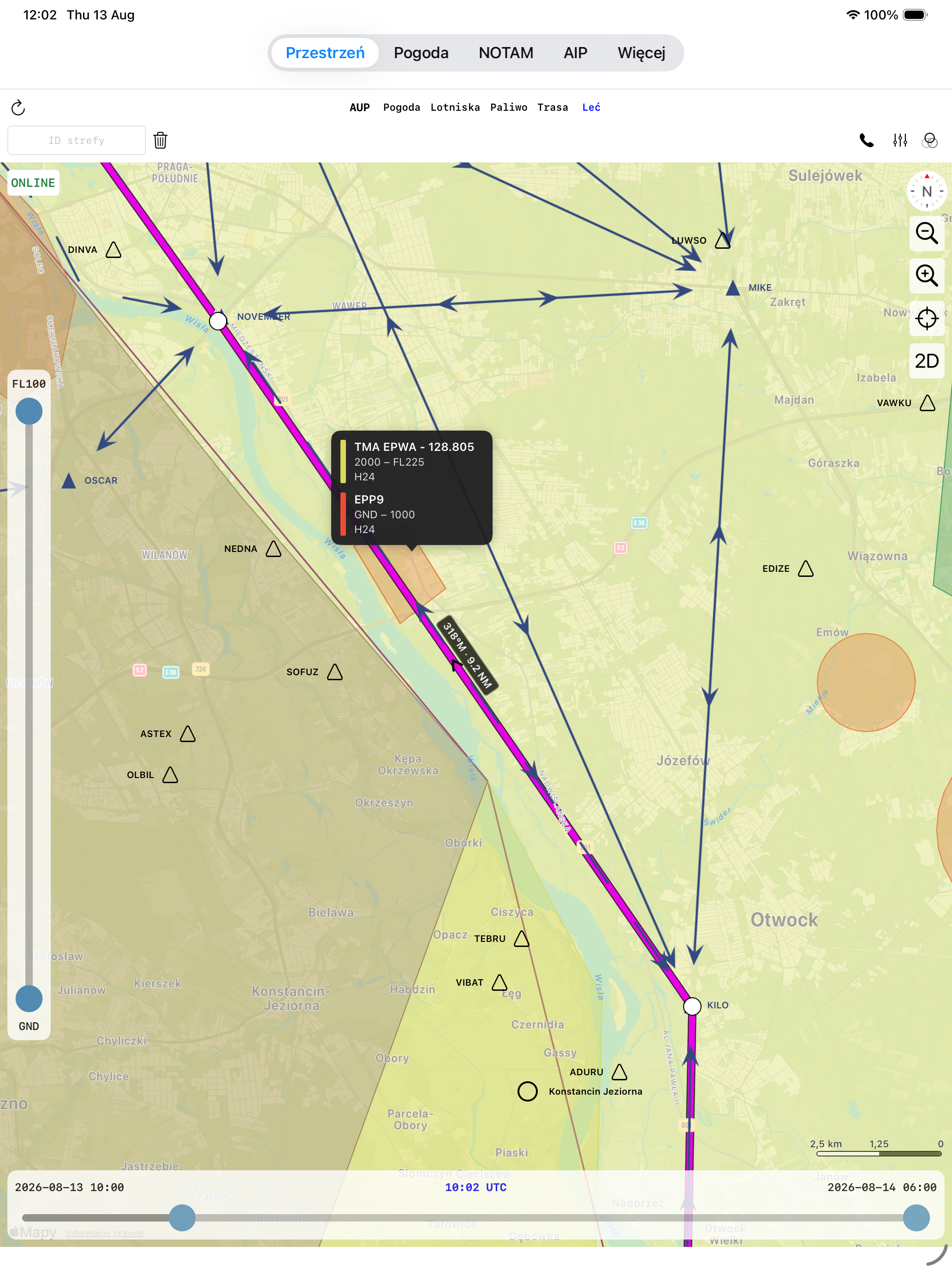Select the DINVA waypoint triangle
This screenshot has width=952, height=1270.
[x=113, y=250]
